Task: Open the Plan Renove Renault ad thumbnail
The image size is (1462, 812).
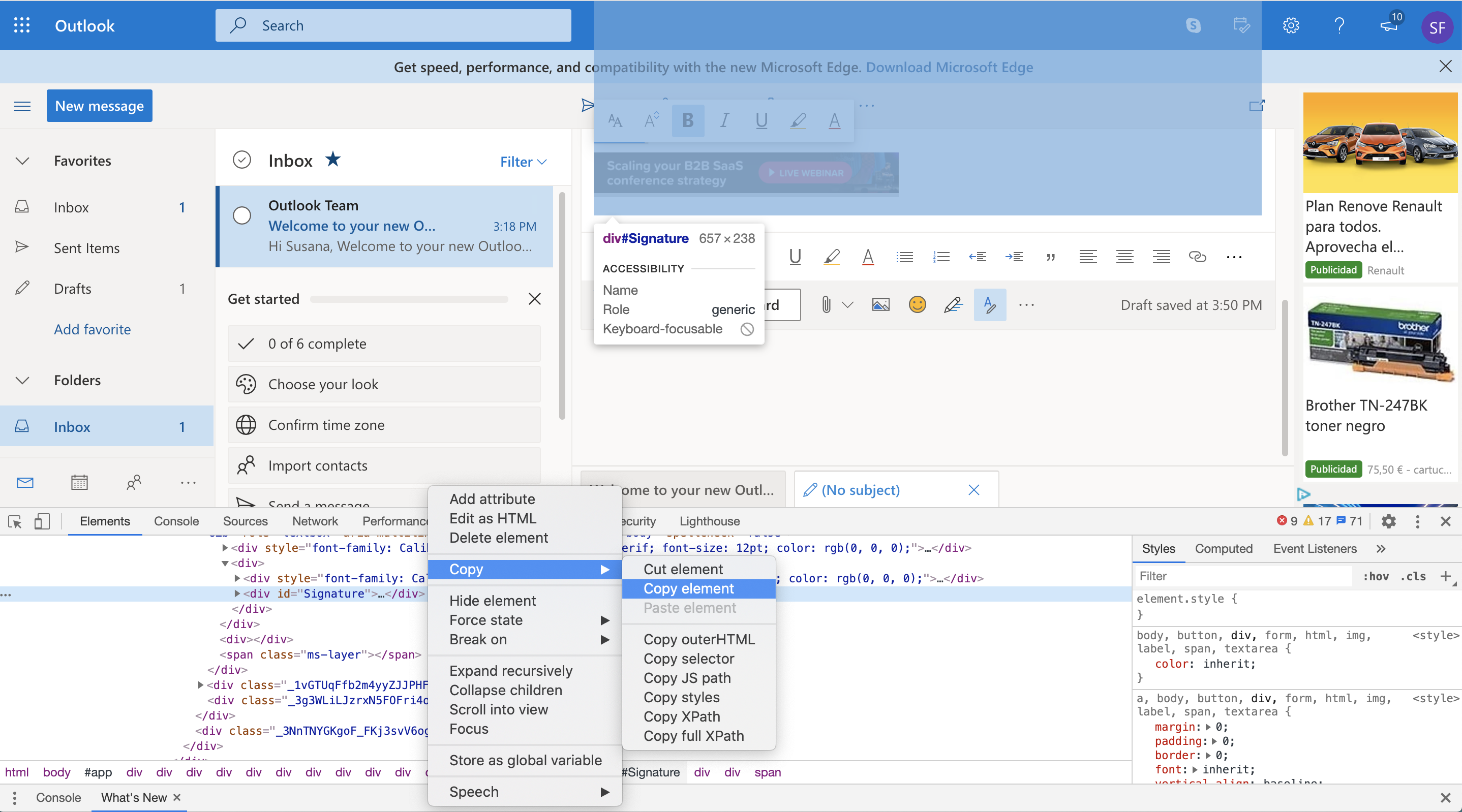Action: (x=1380, y=143)
